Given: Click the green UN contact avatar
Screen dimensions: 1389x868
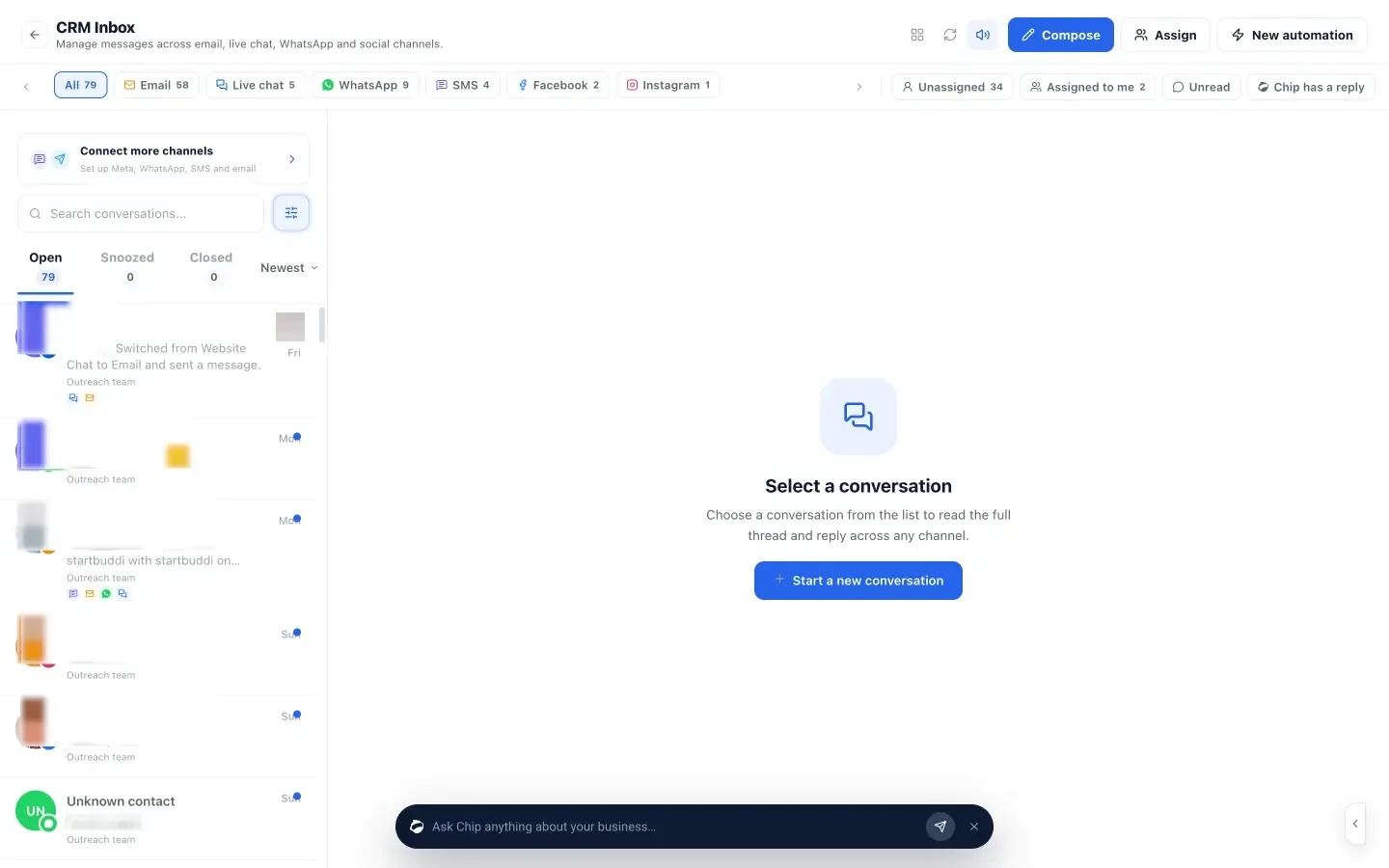Looking at the screenshot, I should pyautogui.click(x=36, y=811).
